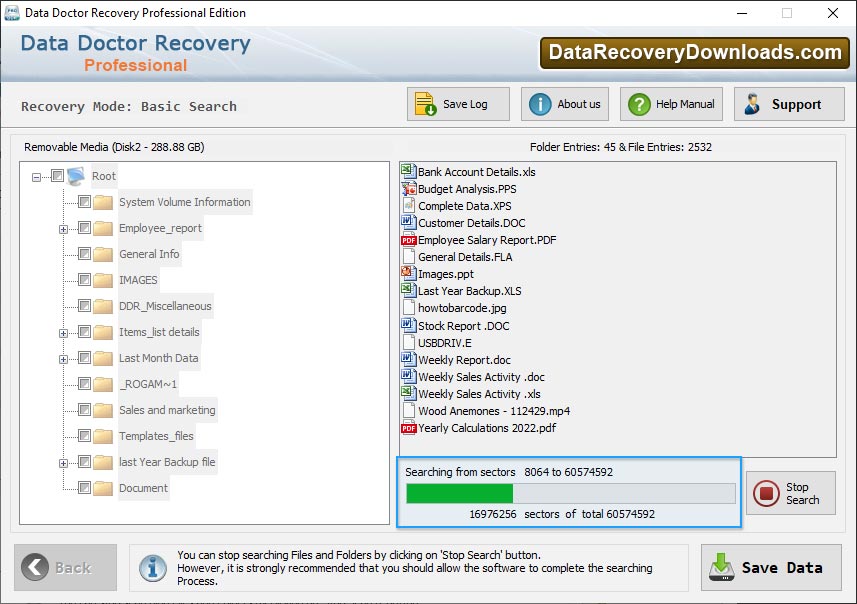Check the System Volume Information checkbox

(x=84, y=201)
